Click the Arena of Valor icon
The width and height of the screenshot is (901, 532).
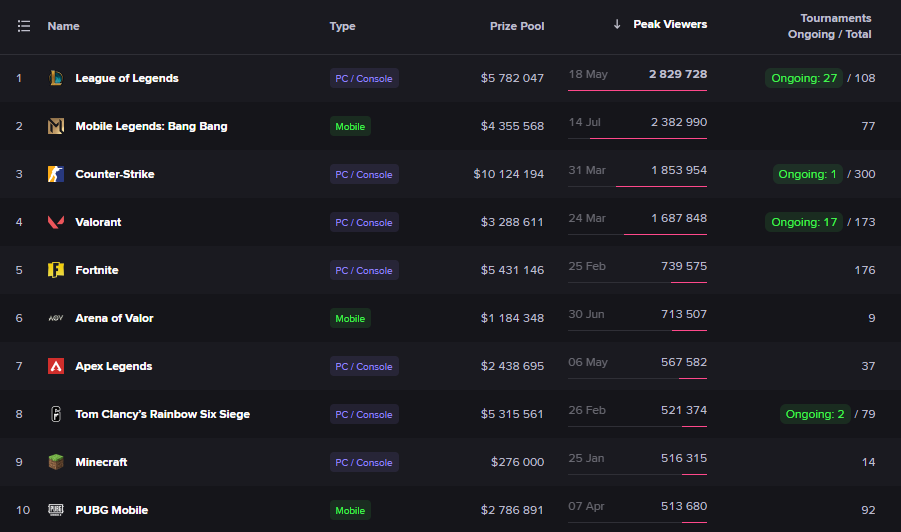pyautogui.click(x=56, y=318)
